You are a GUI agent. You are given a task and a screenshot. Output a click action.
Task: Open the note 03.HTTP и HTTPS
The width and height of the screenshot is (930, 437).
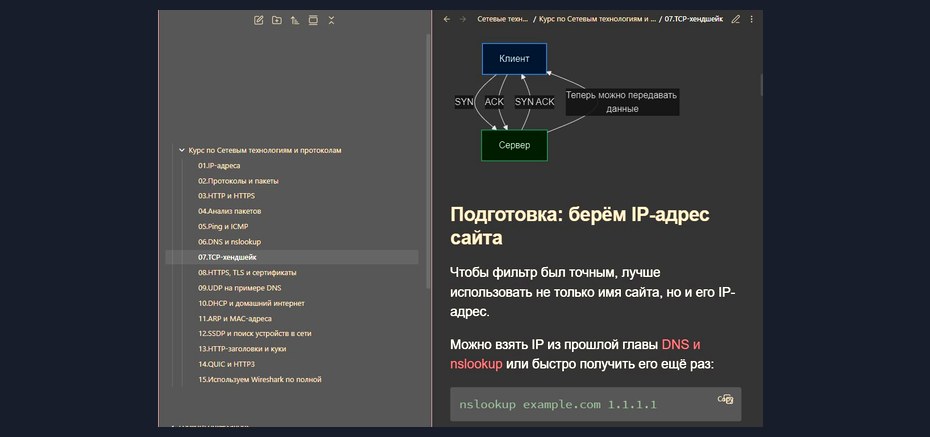[227, 196]
